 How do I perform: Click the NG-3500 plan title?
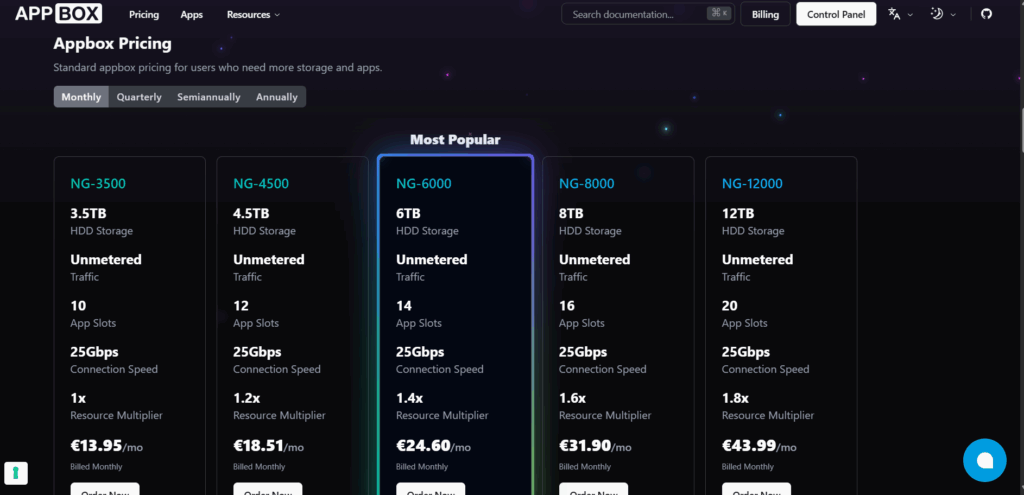[98, 184]
